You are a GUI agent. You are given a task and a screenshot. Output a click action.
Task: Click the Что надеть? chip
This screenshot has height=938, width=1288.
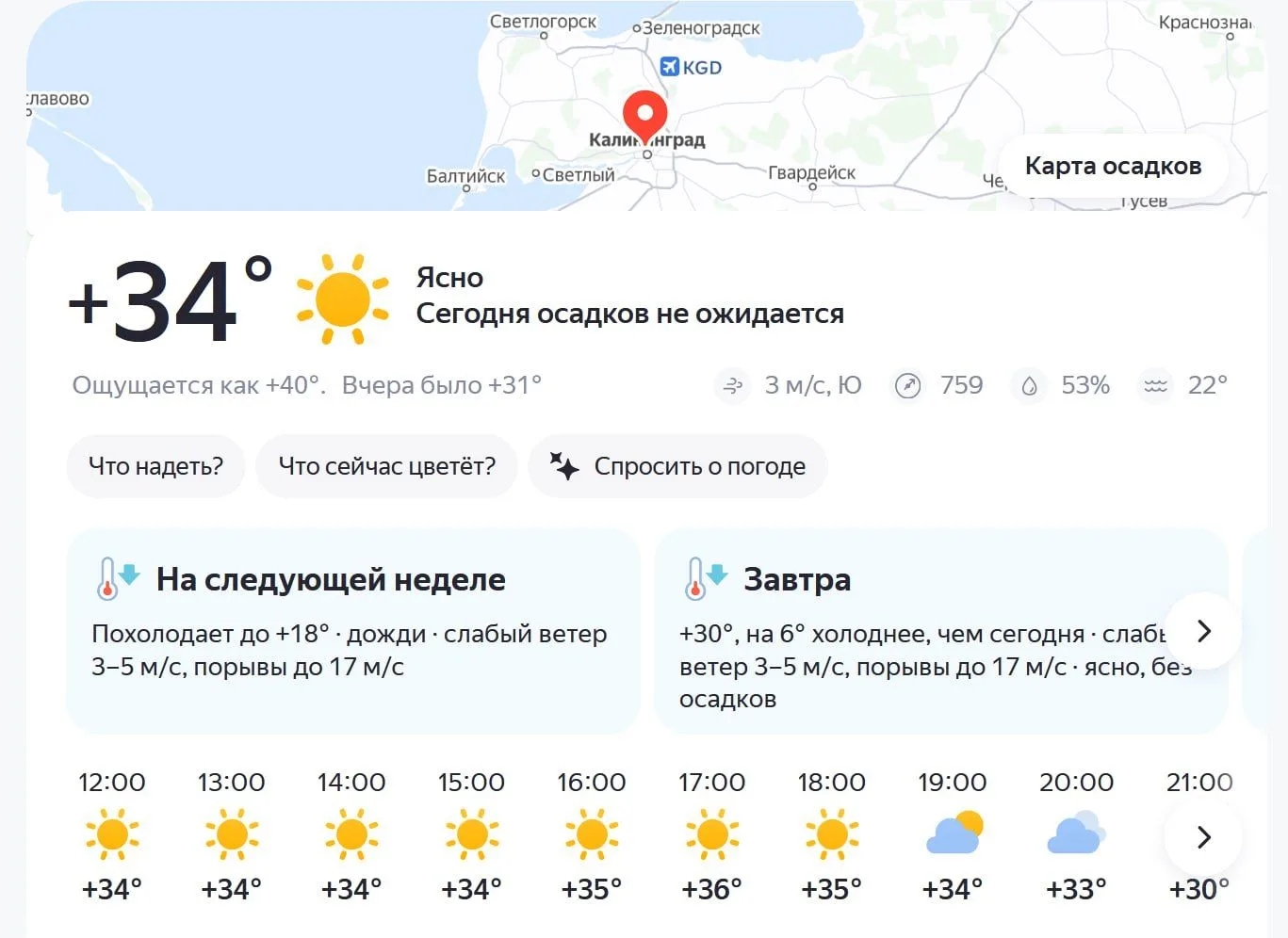[155, 466]
